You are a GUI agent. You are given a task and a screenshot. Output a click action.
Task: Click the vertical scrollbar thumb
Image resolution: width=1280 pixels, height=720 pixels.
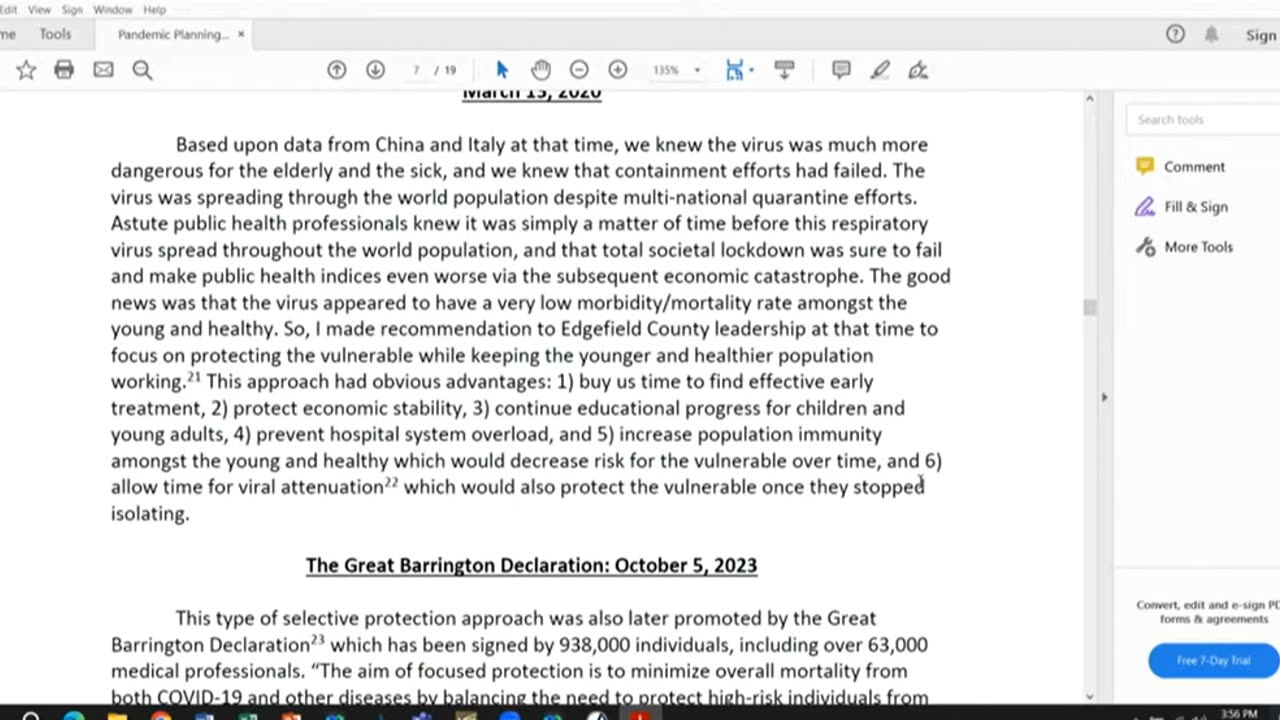[x=1090, y=308]
